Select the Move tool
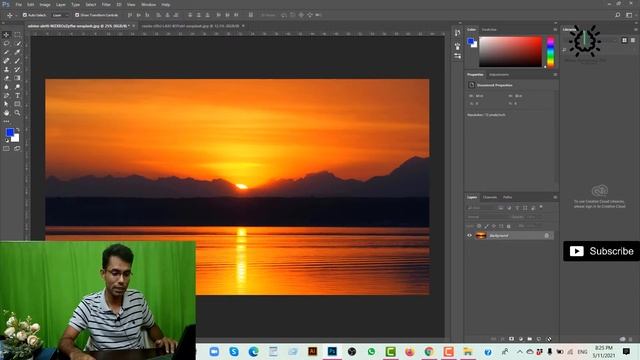Screen dimensions: 640x360 (6, 35)
